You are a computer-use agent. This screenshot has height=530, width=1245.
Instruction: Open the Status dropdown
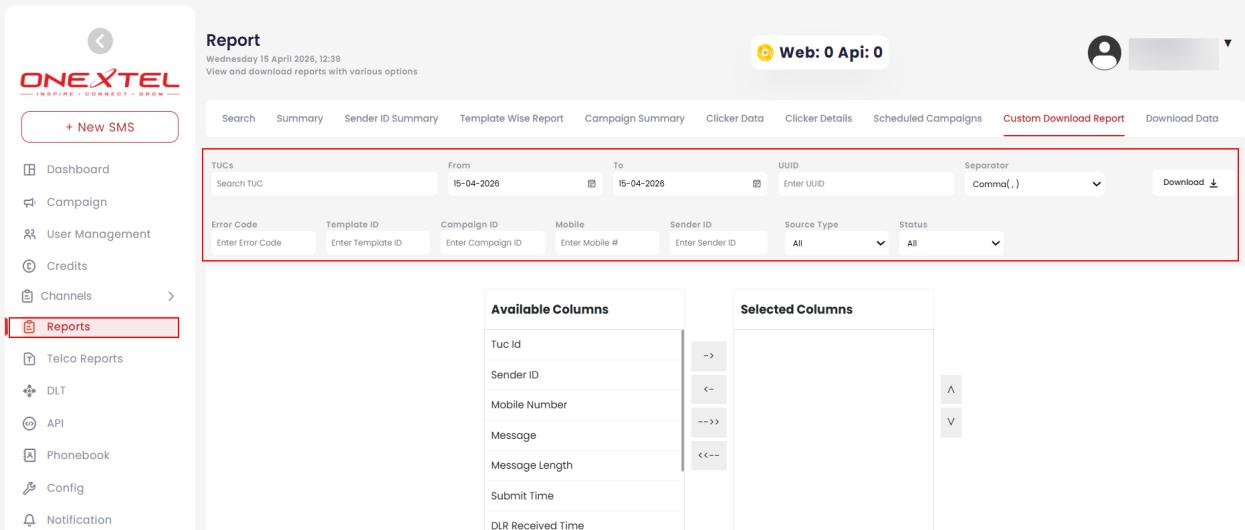coord(951,243)
